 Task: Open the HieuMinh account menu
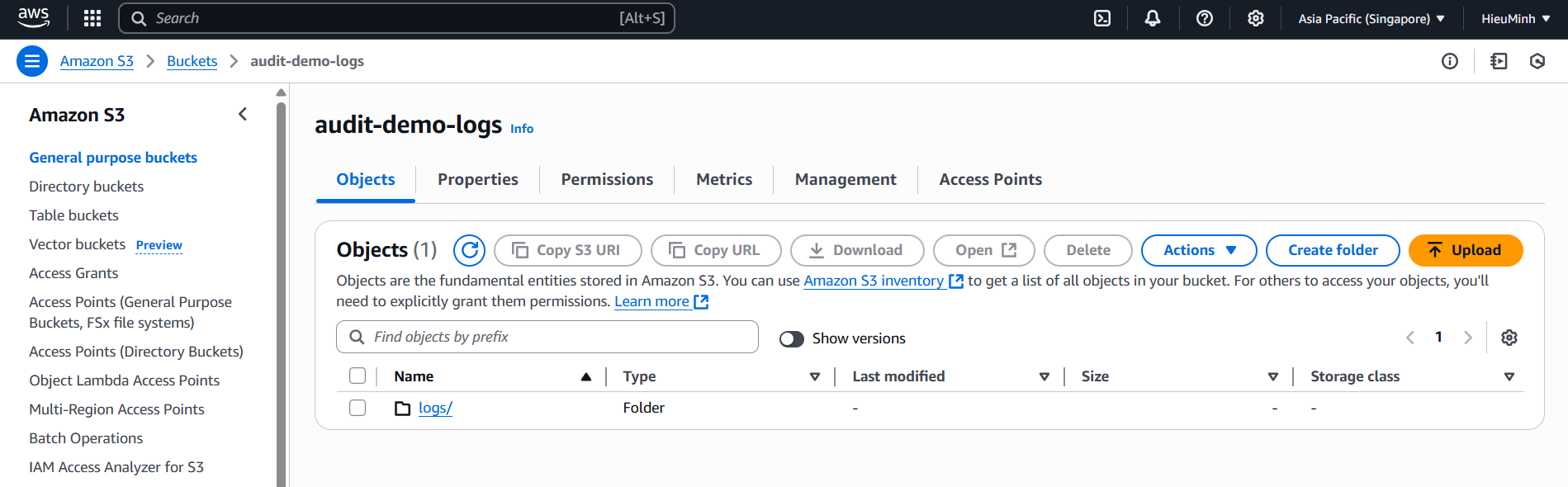click(x=1516, y=18)
